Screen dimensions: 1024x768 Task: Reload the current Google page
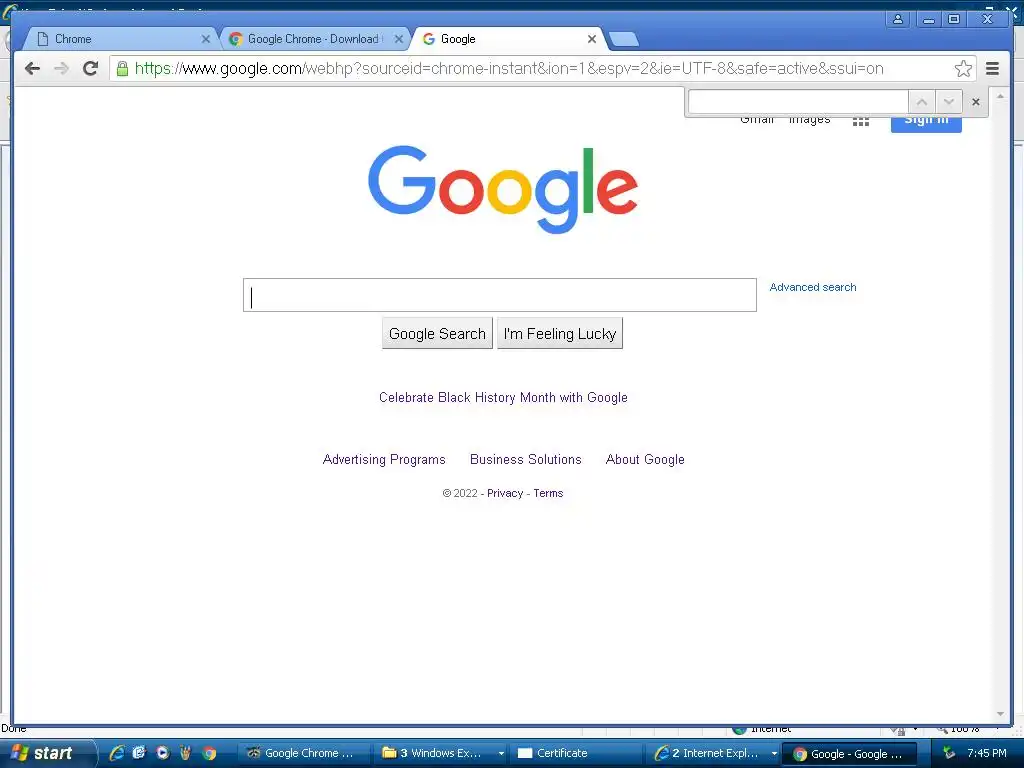tap(90, 68)
